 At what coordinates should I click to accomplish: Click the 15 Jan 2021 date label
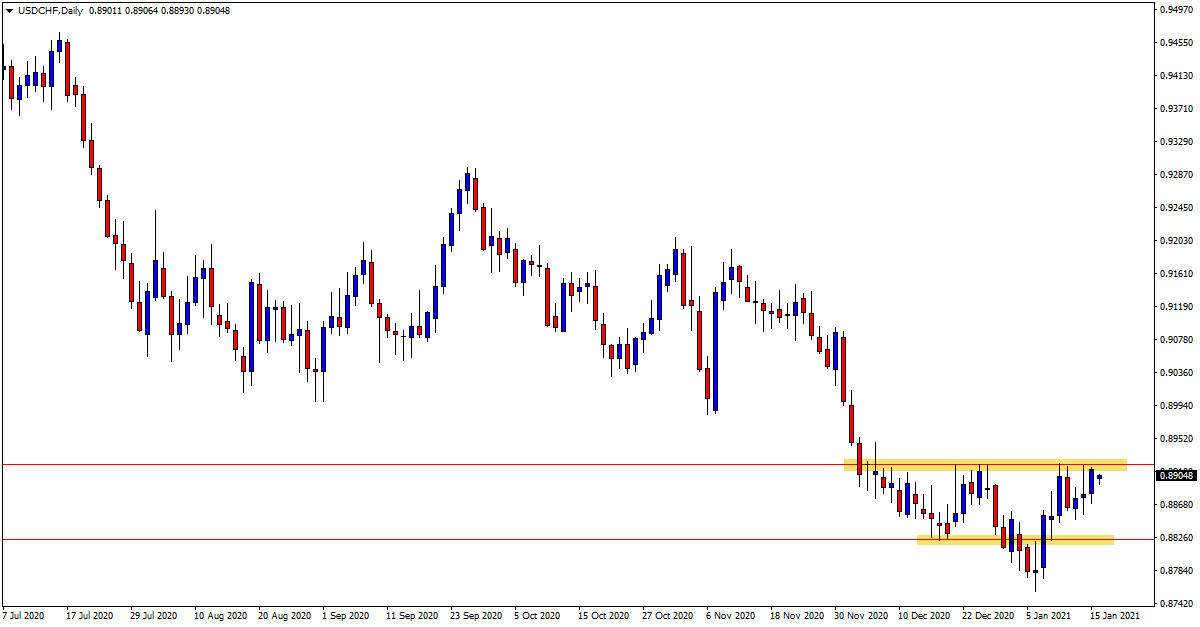click(x=1116, y=617)
